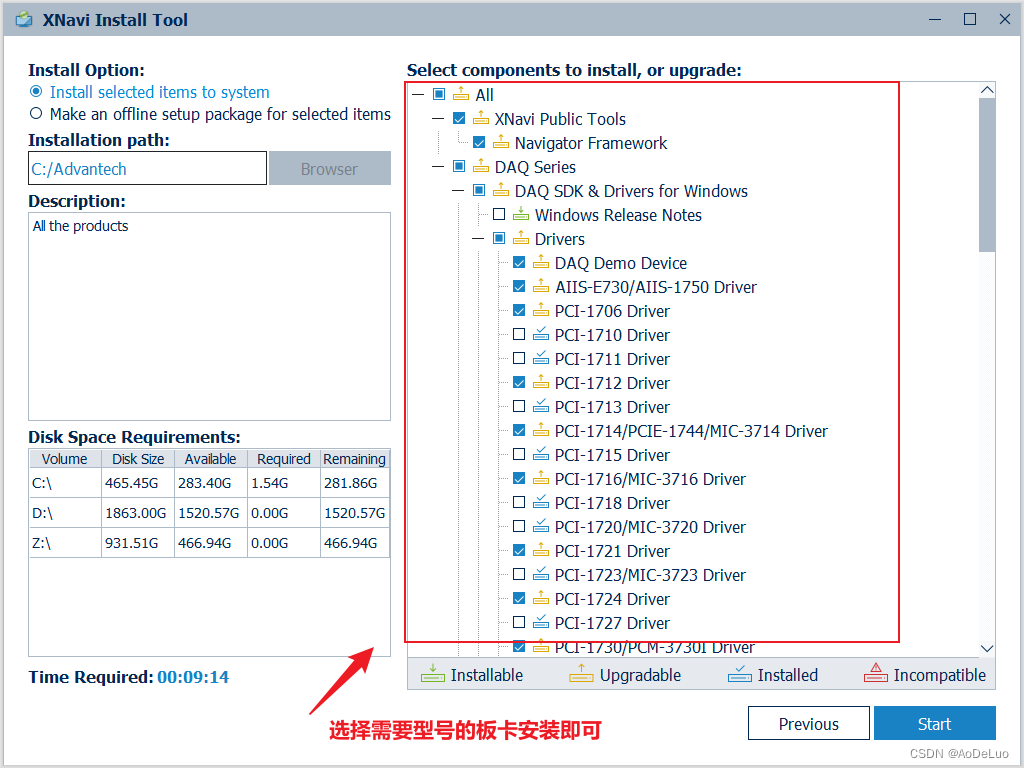Uncheck the XNavi Public Tools checkbox
Image resolution: width=1024 pixels, height=768 pixels.
459,119
